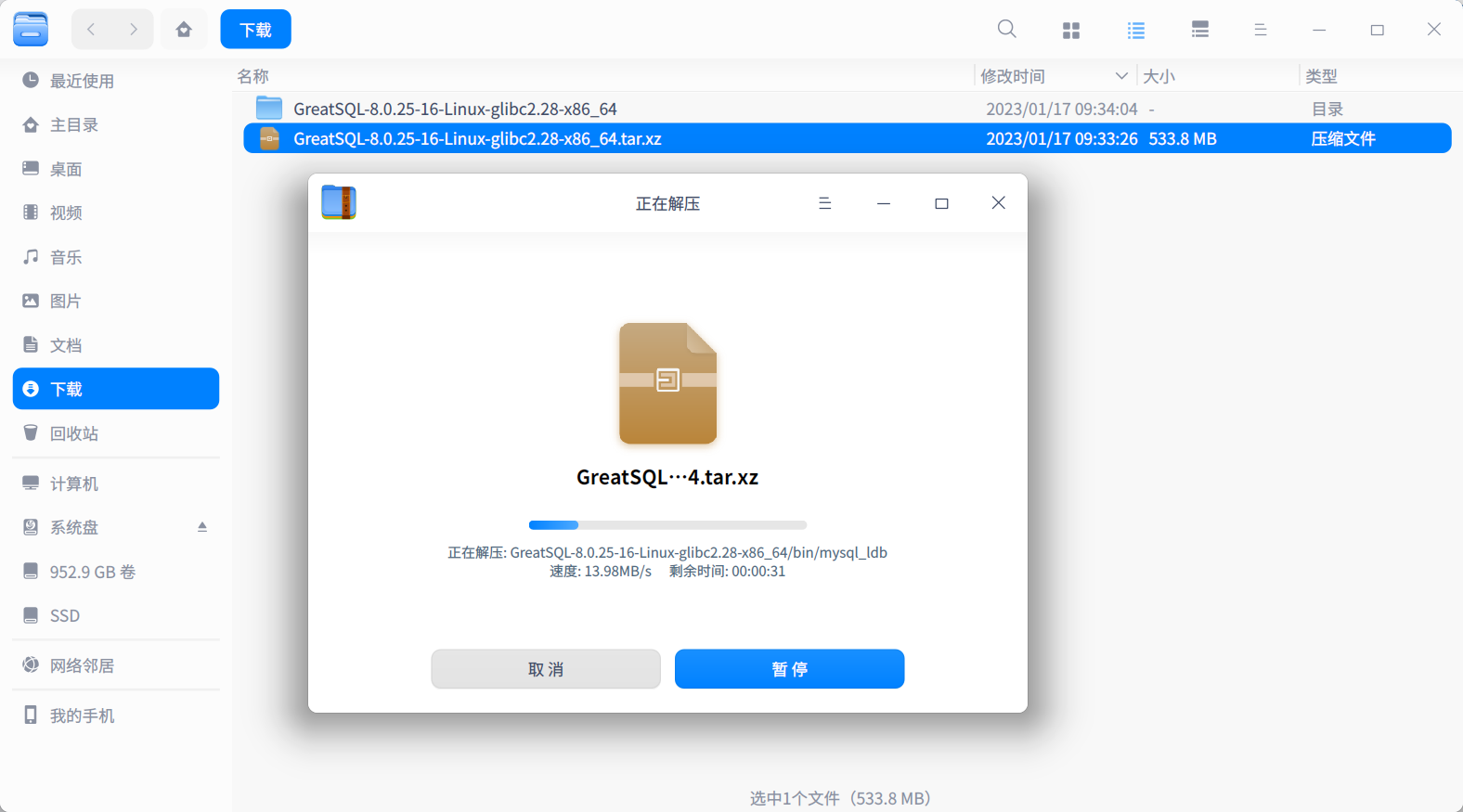This screenshot has width=1463, height=812.
Task: Eject the 系统盘 volume
Action: 202,527
